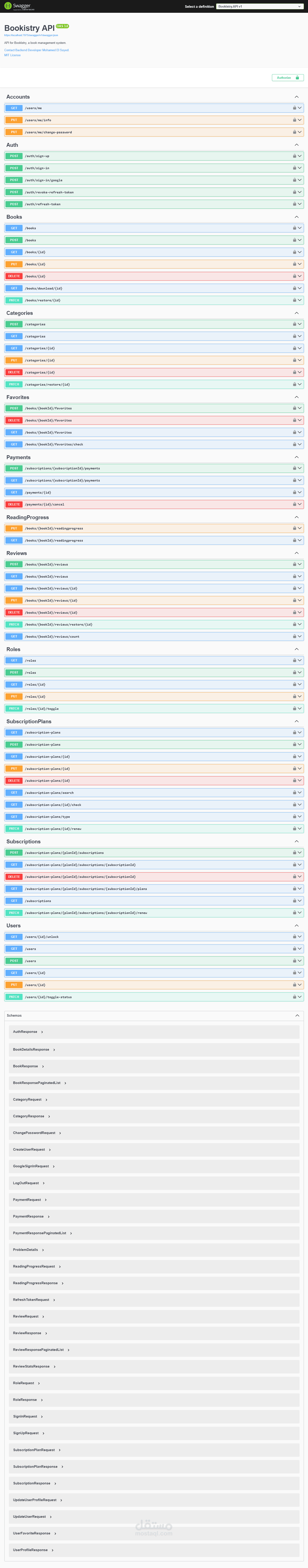Click the lock on GET /subscription-plans/search

294,792
